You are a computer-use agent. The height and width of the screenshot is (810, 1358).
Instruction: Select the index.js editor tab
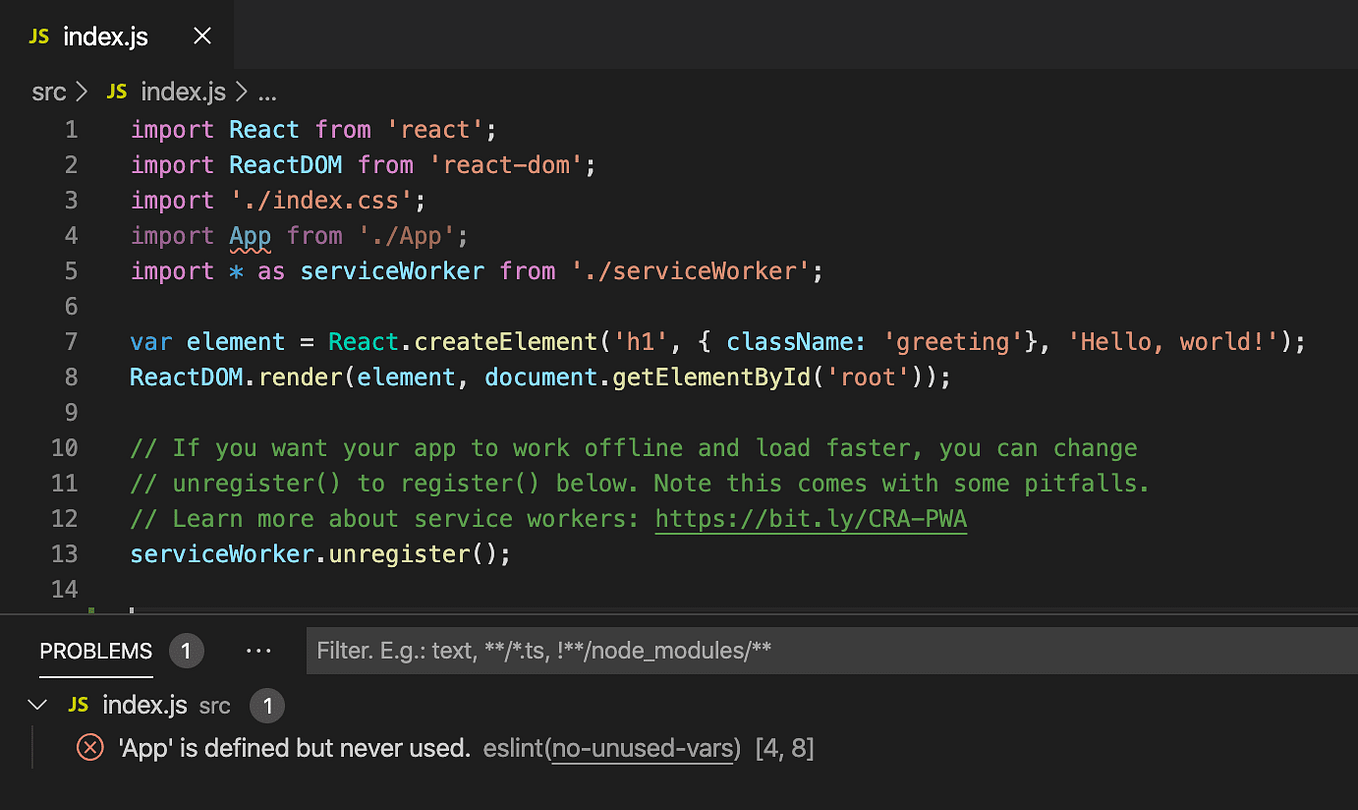click(x=105, y=36)
